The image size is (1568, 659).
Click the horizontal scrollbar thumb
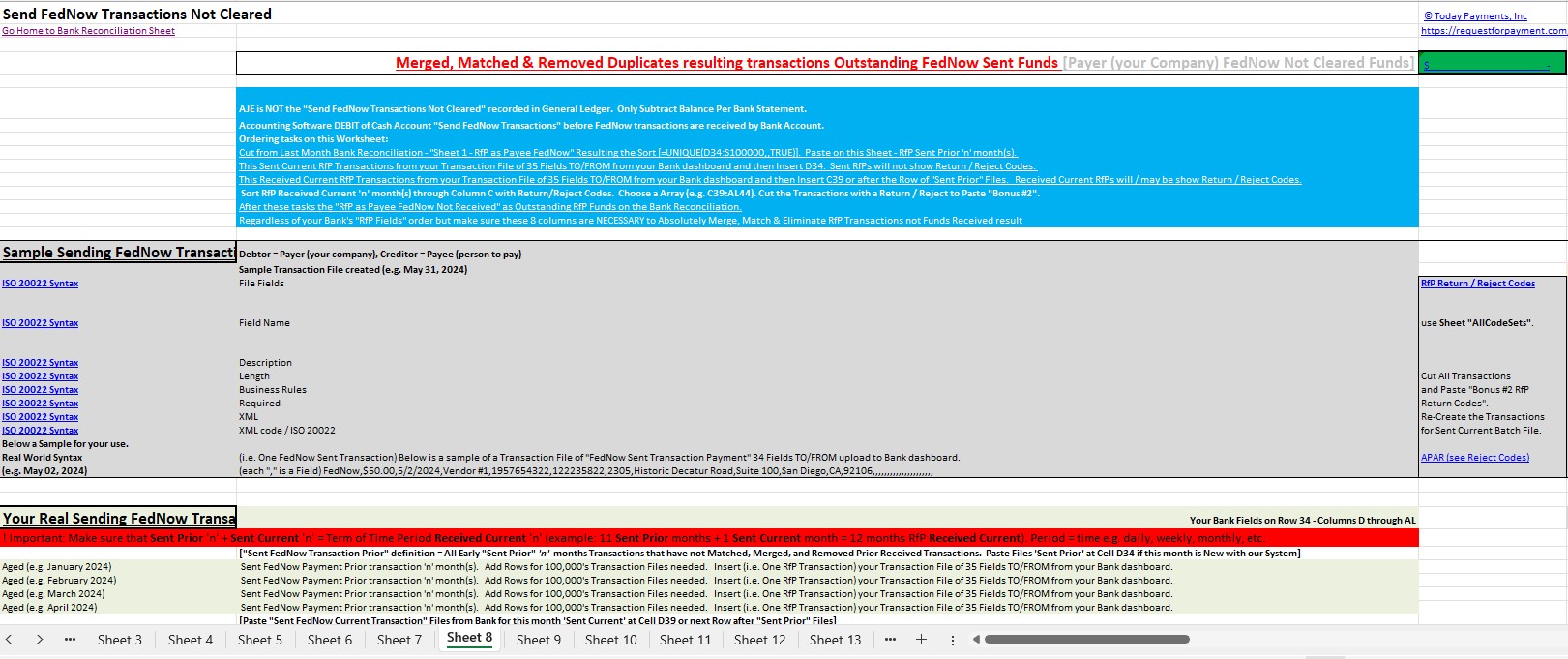[1087, 639]
